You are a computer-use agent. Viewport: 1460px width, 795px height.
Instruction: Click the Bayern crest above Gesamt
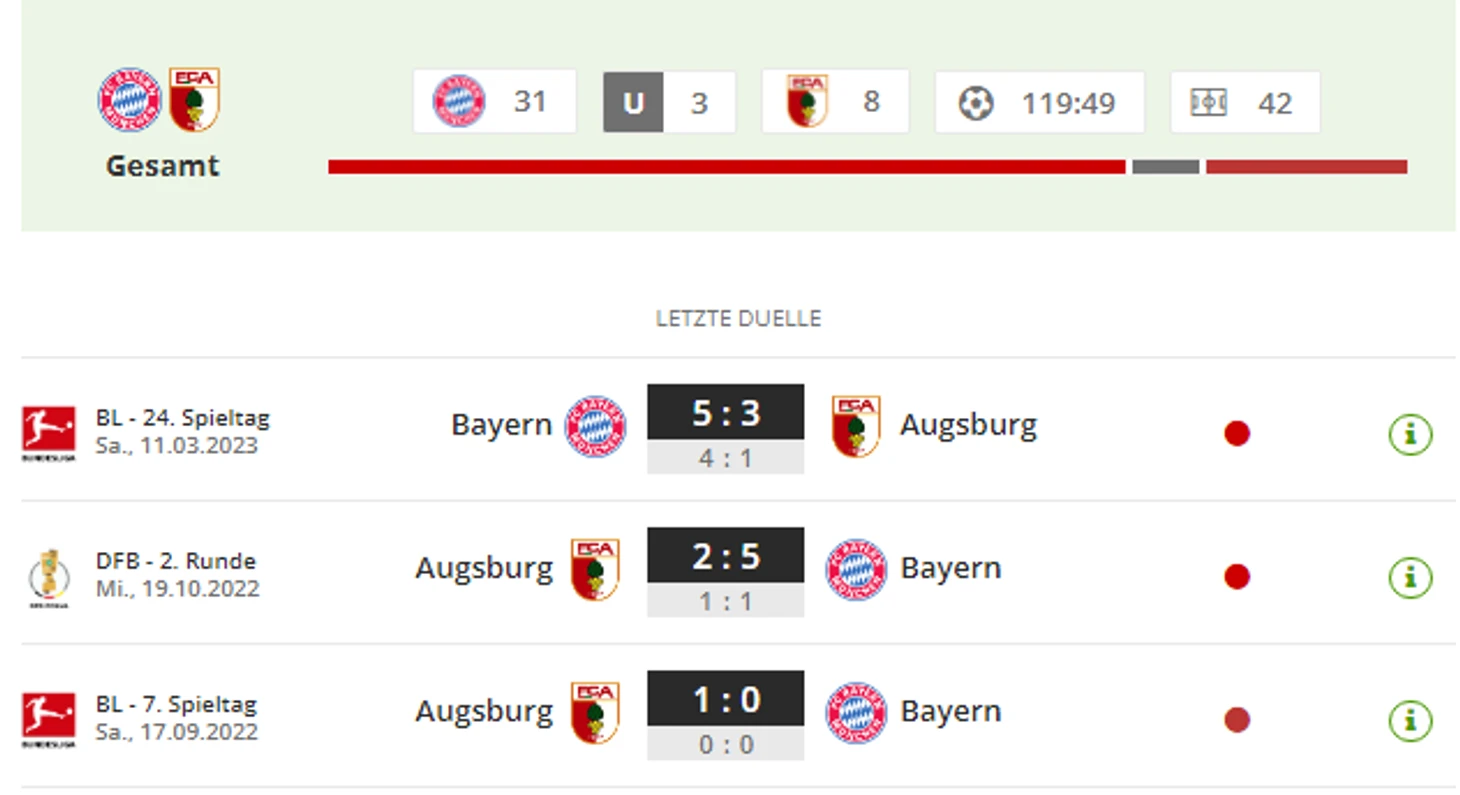tap(129, 99)
